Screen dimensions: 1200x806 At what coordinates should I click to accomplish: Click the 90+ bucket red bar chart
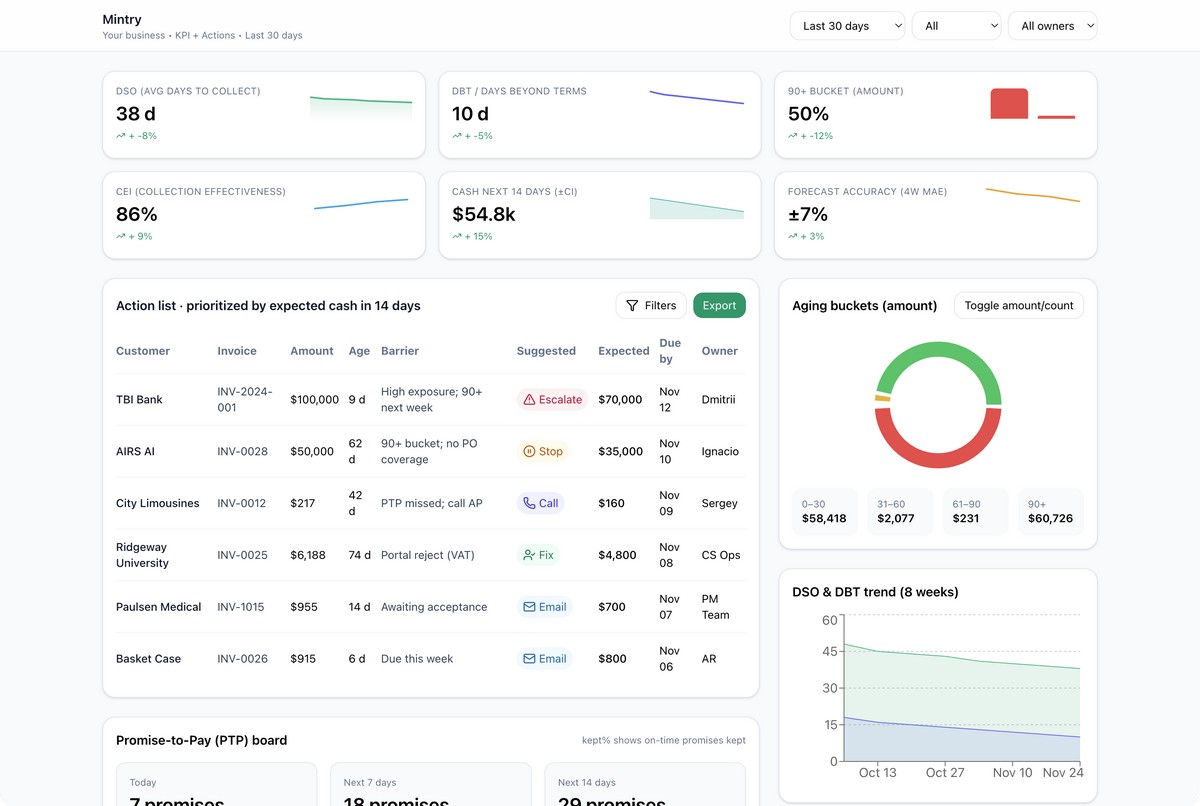[x=1009, y=104]
